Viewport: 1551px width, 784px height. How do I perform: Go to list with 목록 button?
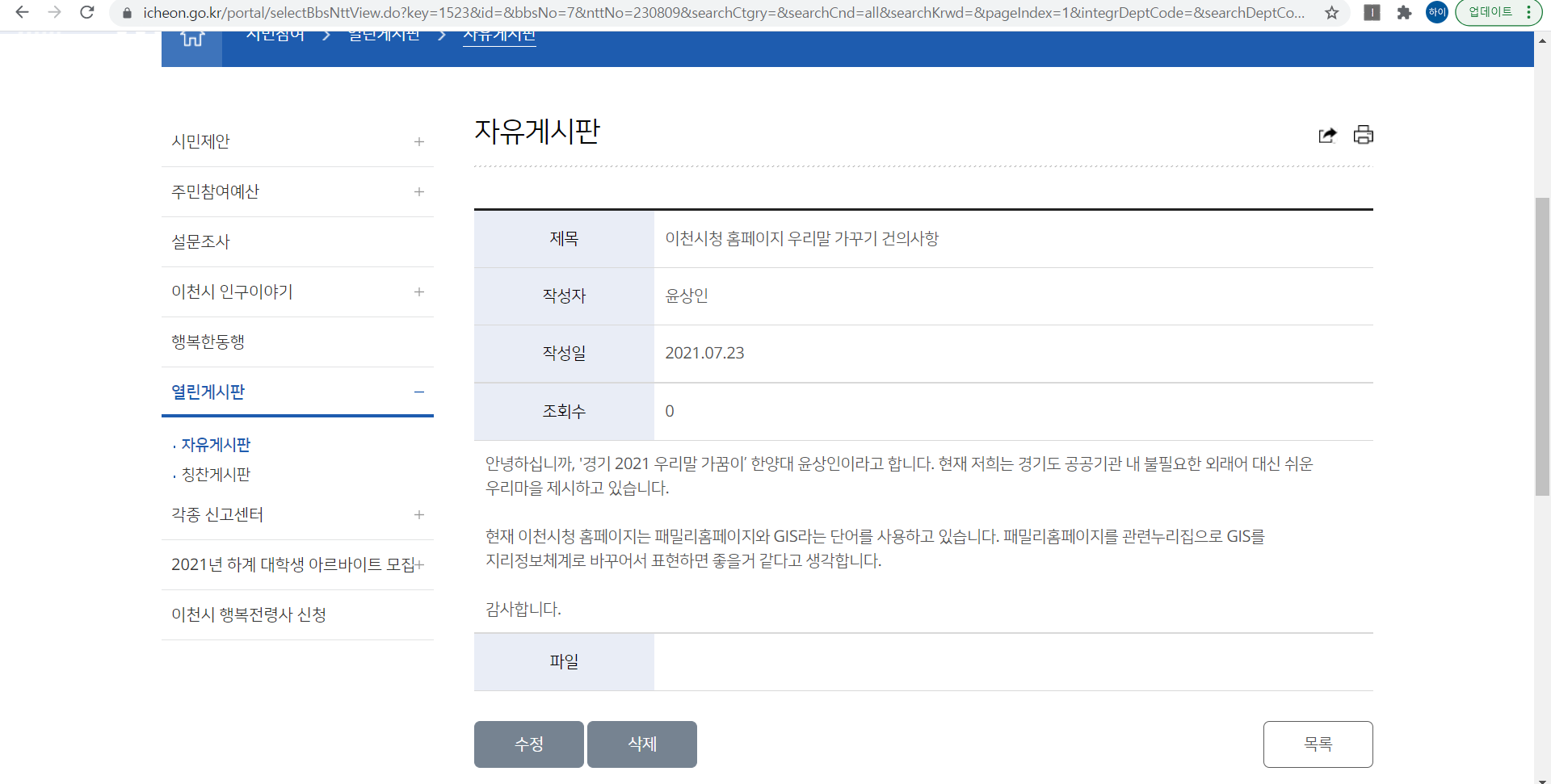tap(1318, 744)
